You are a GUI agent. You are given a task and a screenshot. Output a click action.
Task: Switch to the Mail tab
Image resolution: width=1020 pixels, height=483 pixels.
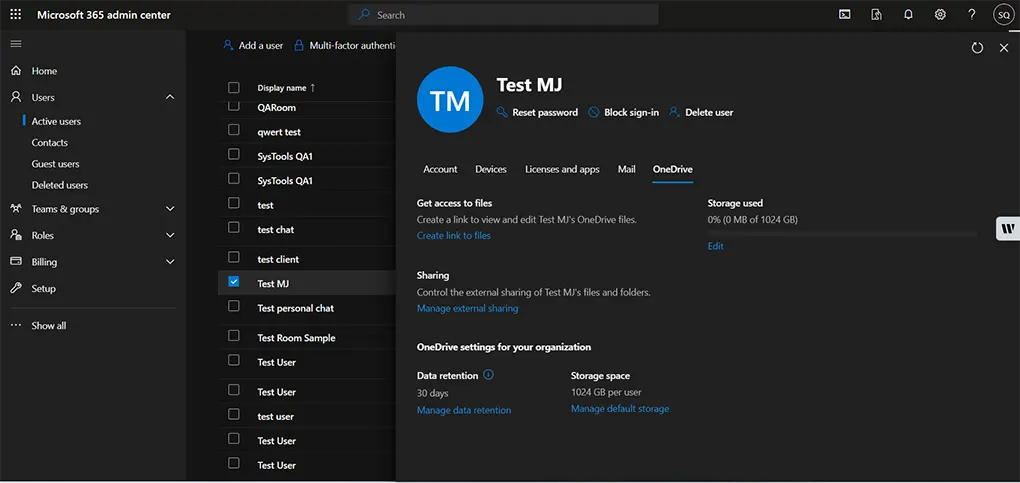point(626,169)
